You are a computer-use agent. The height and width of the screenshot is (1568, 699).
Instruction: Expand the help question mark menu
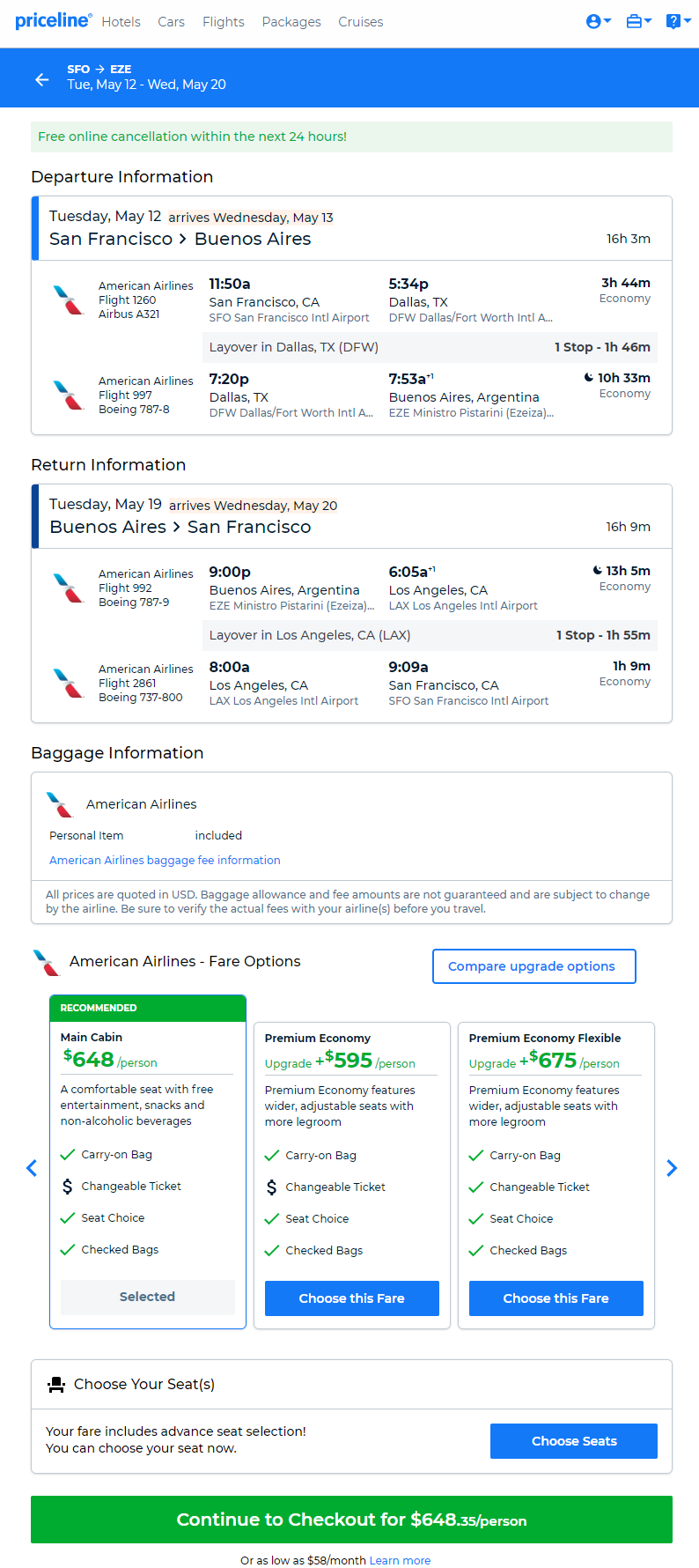point(679,21)
